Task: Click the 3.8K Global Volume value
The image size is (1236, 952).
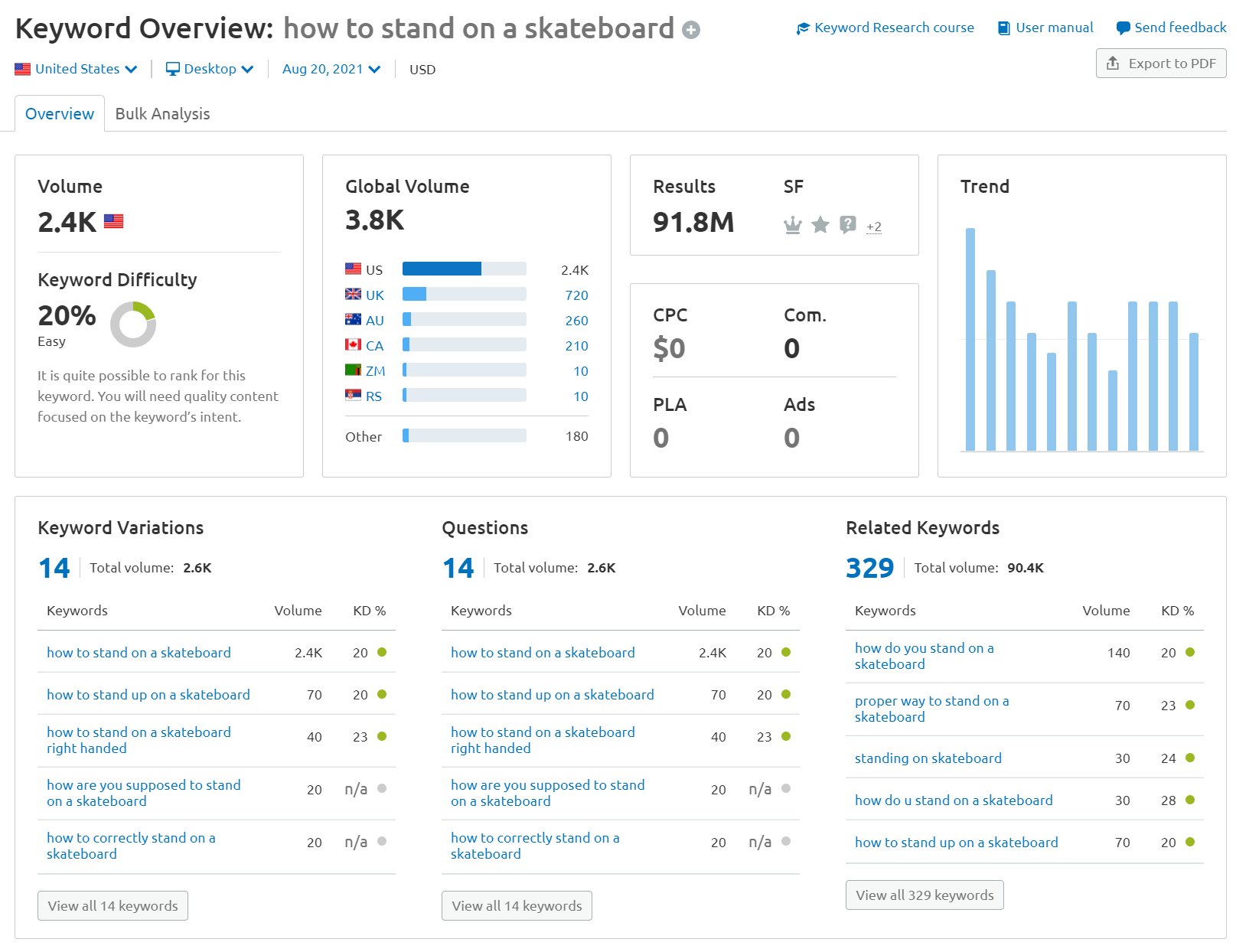Action: click(375, 220)
